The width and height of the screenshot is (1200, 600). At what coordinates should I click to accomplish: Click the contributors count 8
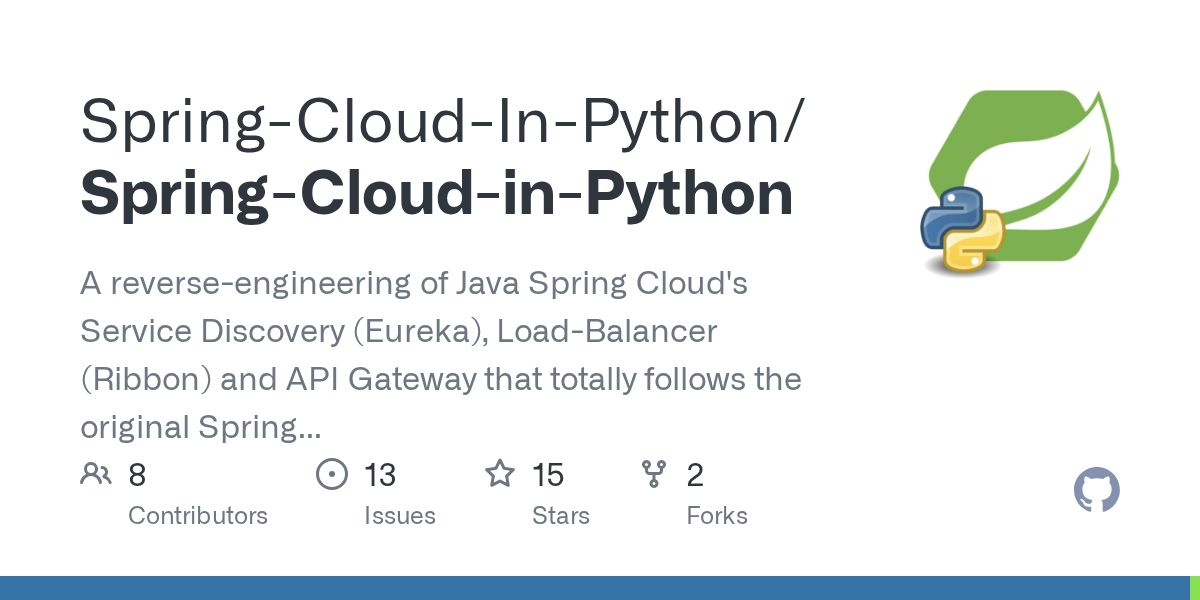137,475
